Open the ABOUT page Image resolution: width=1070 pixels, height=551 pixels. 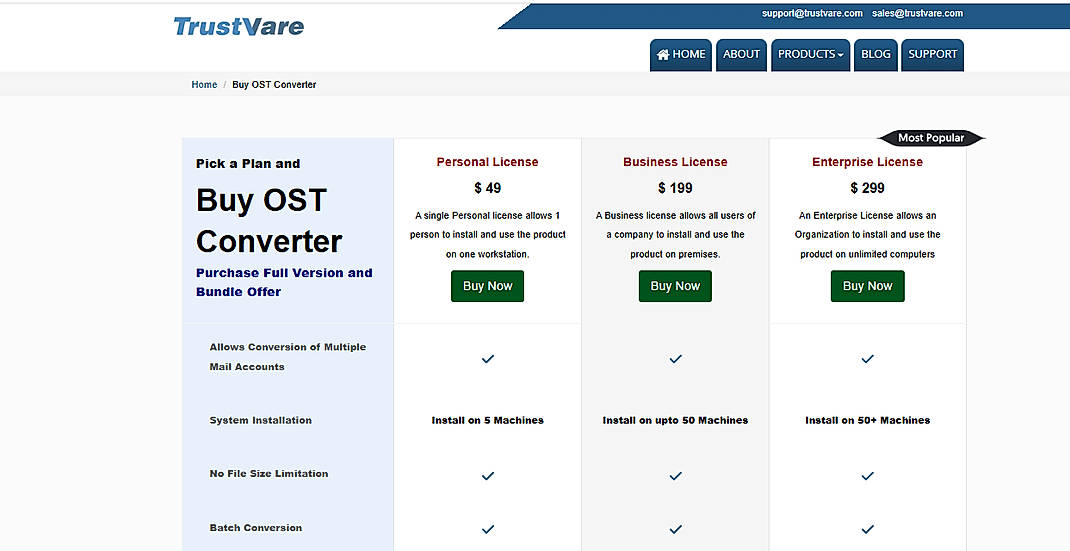[741, 55]
